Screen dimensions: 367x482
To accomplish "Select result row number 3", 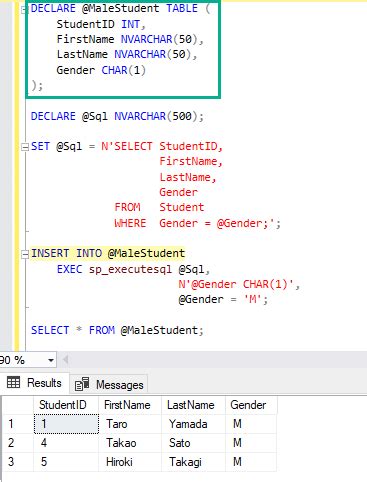I will tap(17, 462).
